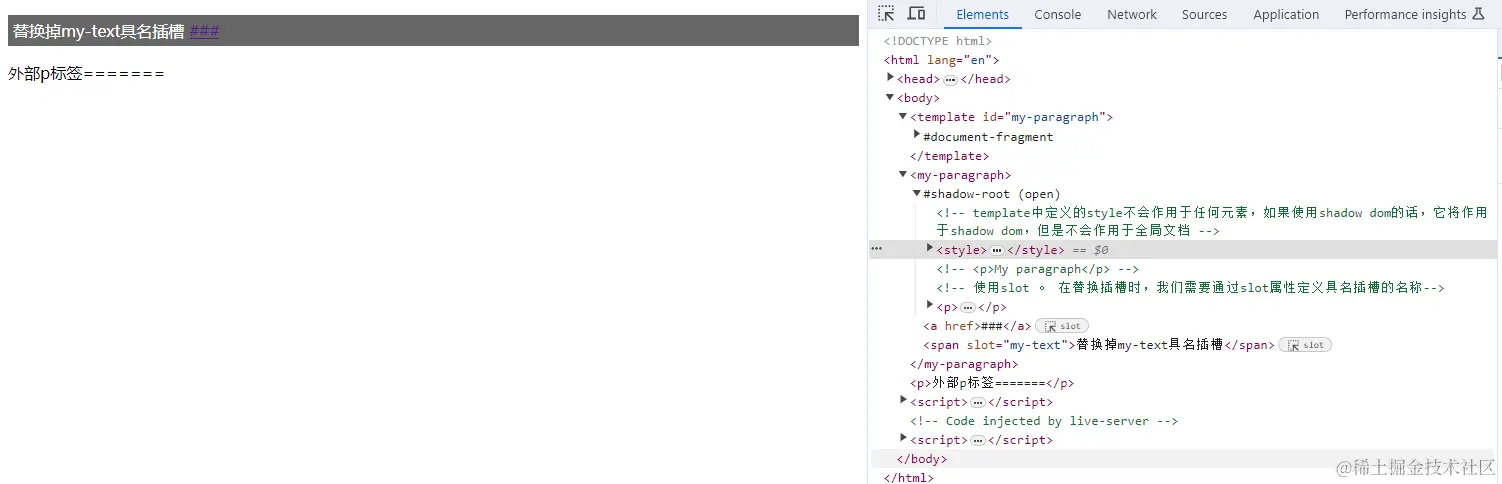This screenshot has height=484, width=1502.
Task: Select the #shadow-root (open) row
Action: [991, 194]
